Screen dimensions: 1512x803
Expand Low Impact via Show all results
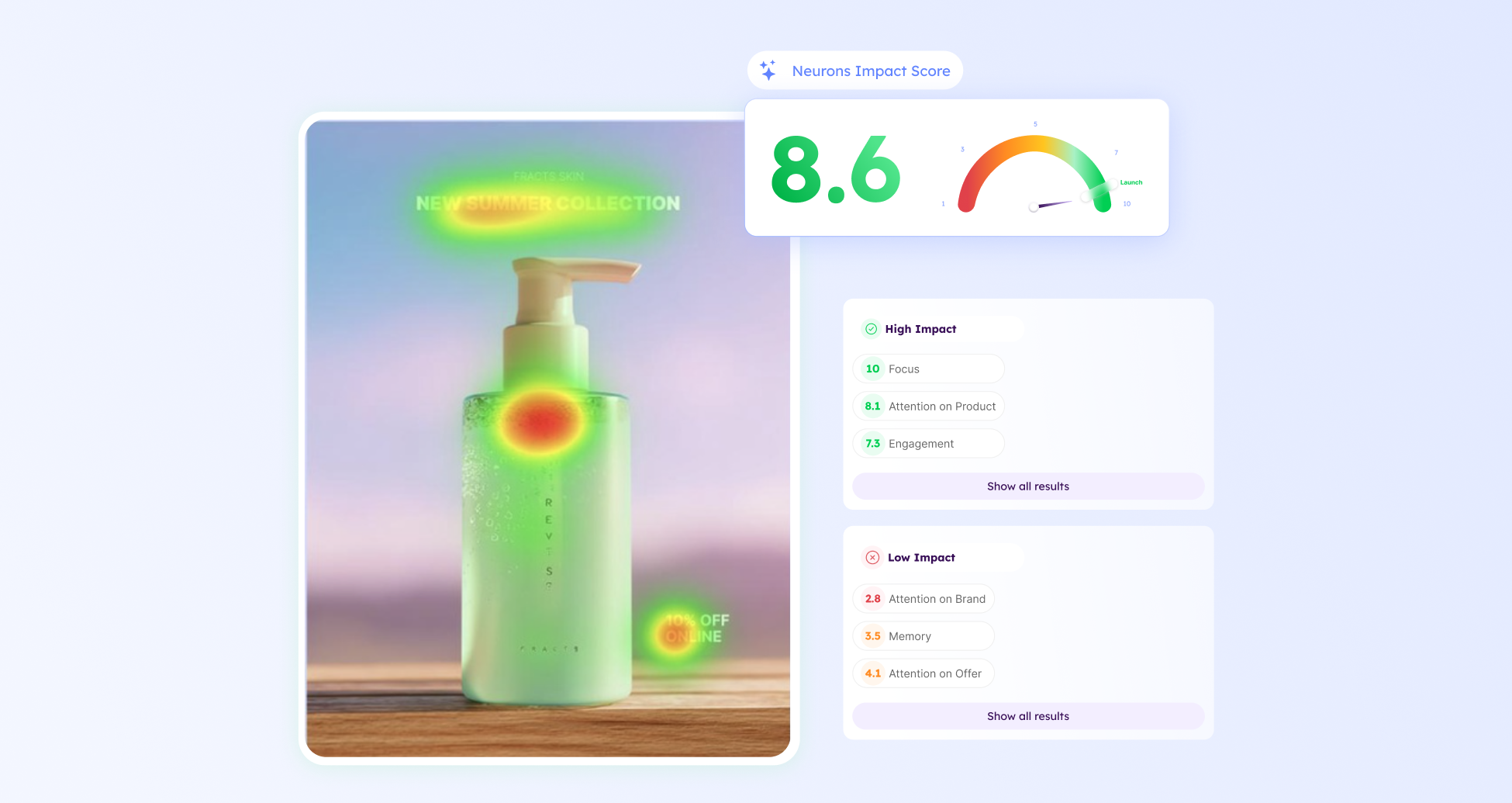coord(1027,716)
